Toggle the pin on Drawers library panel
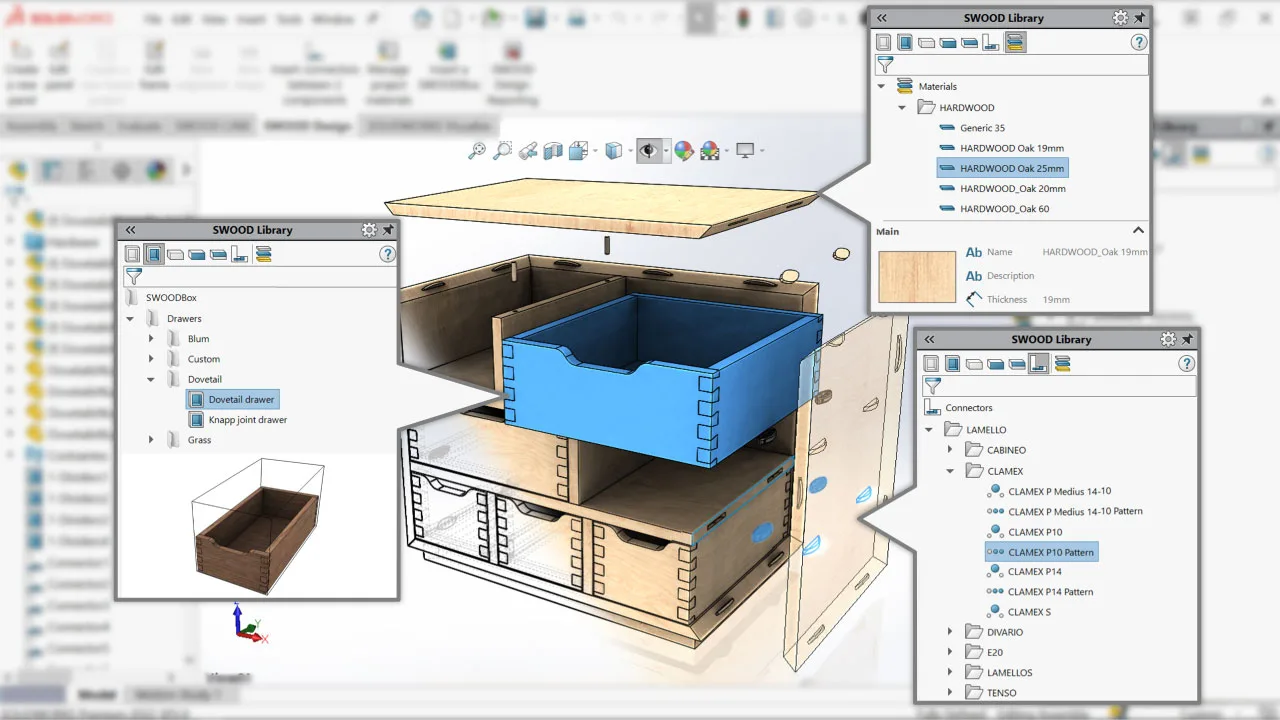 (x=388, y=230)
